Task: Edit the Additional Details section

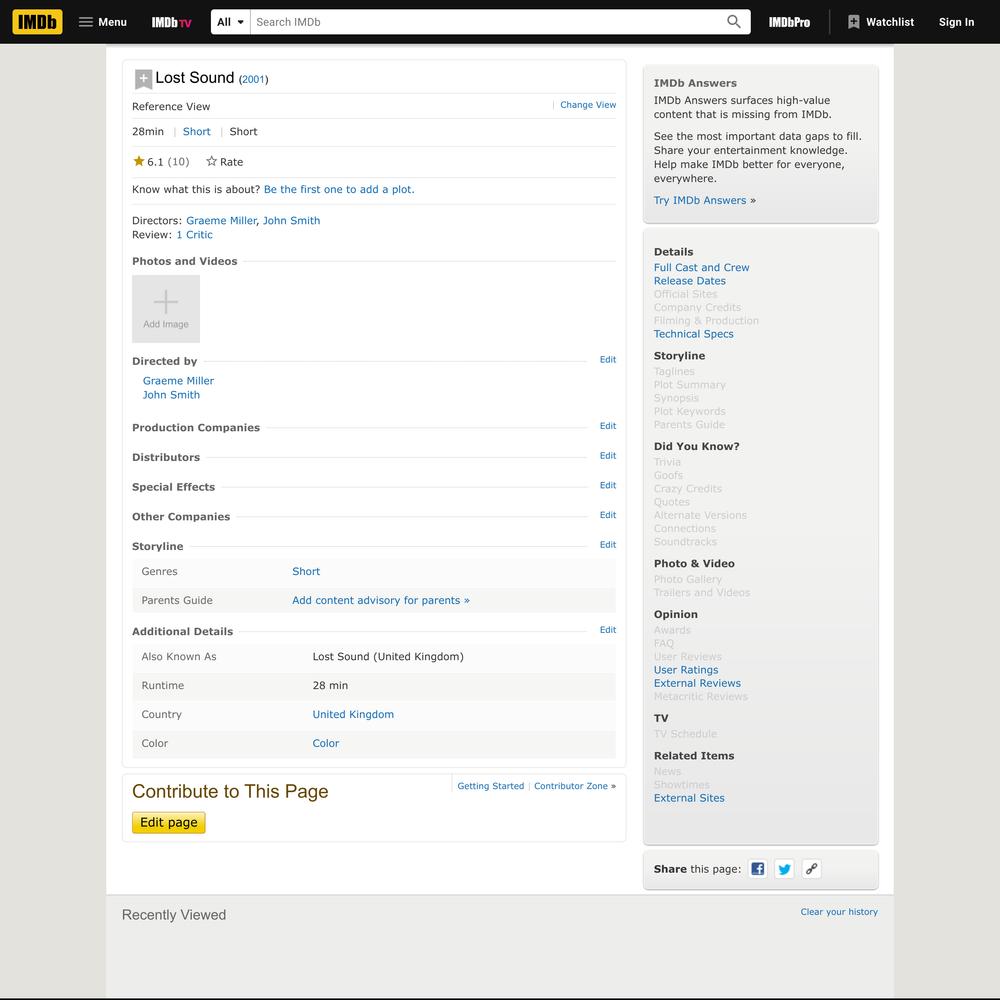Action: 608,630
